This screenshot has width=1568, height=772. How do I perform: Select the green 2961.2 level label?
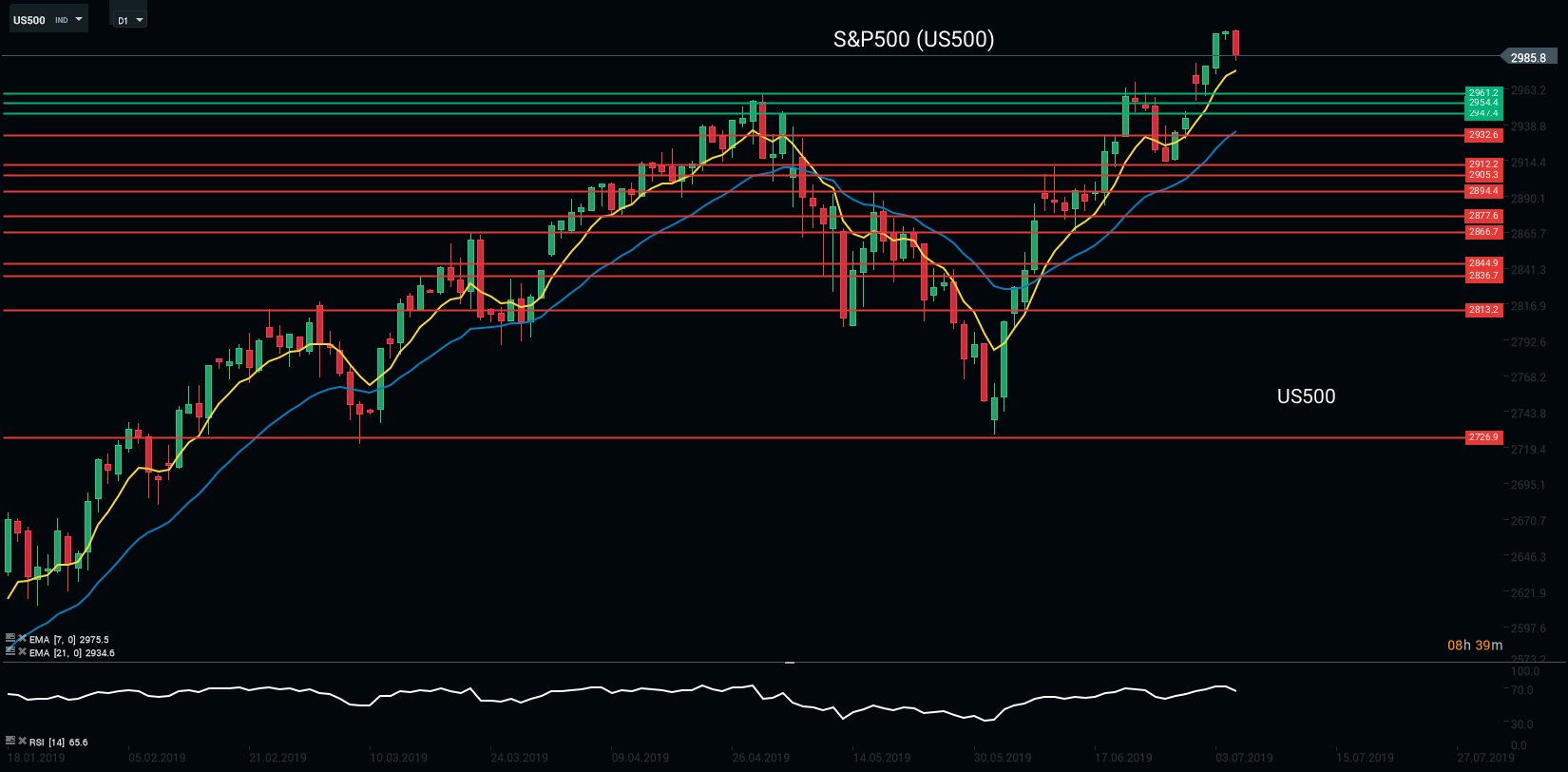pyautogui.click(x=1483, y=93)
